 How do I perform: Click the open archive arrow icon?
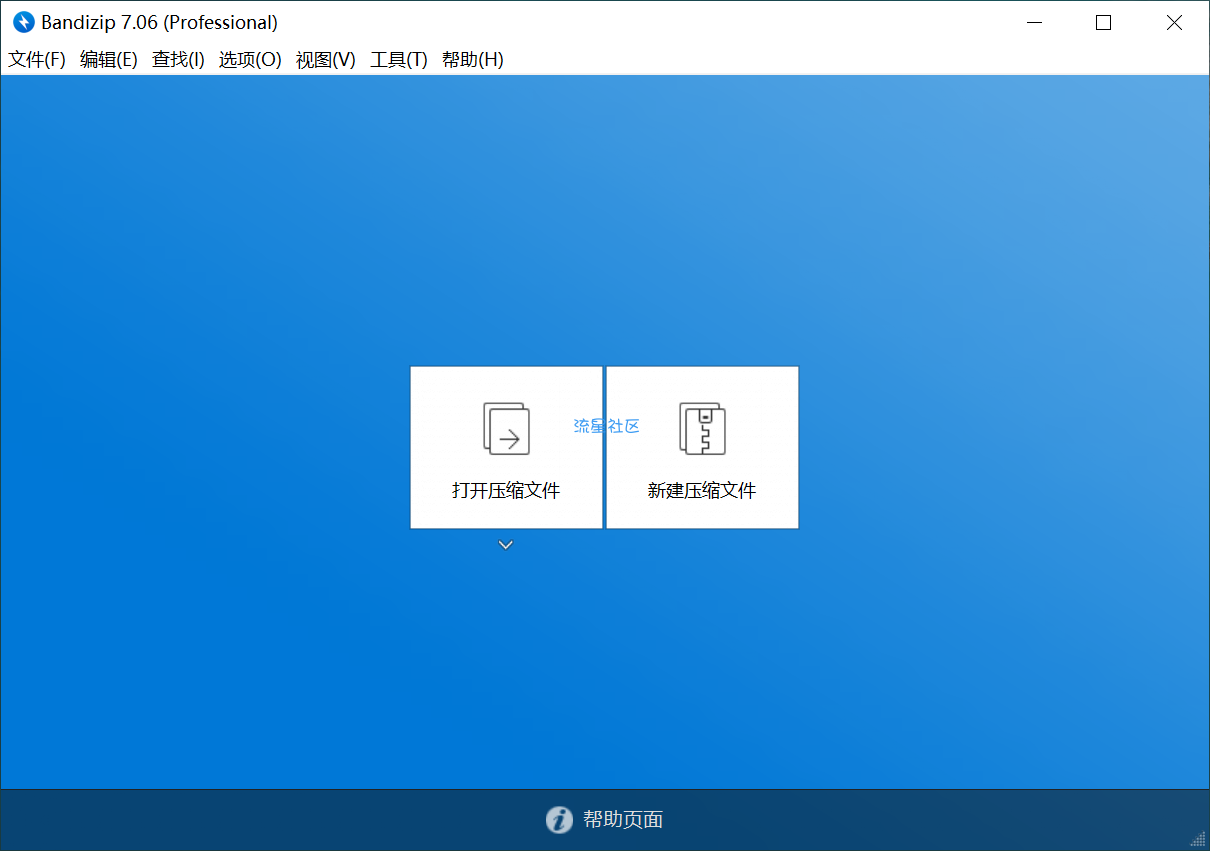tap(506, 428)
